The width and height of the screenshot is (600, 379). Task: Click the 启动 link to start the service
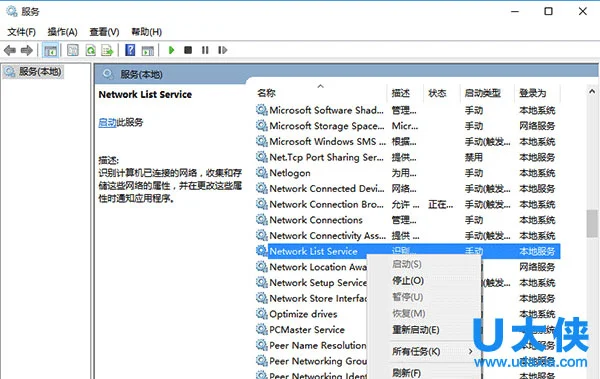pos(107,123)
